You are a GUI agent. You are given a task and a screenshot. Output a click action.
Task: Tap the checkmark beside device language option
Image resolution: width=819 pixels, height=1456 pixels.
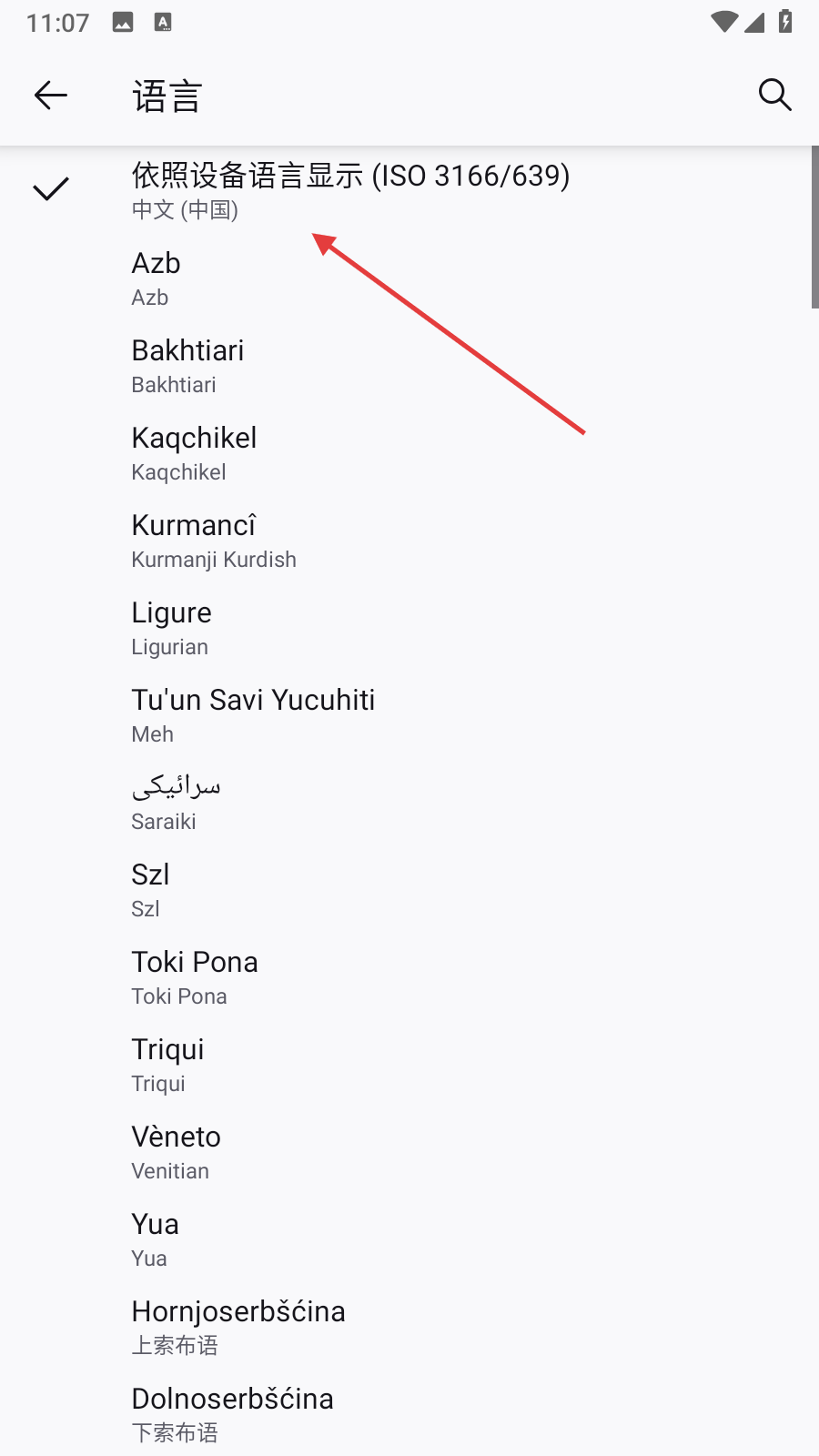(x=51, y=189)
